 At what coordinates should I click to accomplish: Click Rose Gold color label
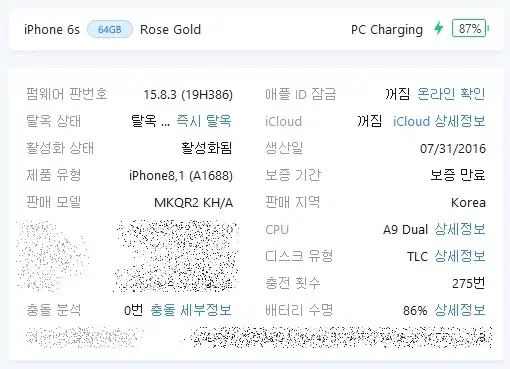[170, 30]
